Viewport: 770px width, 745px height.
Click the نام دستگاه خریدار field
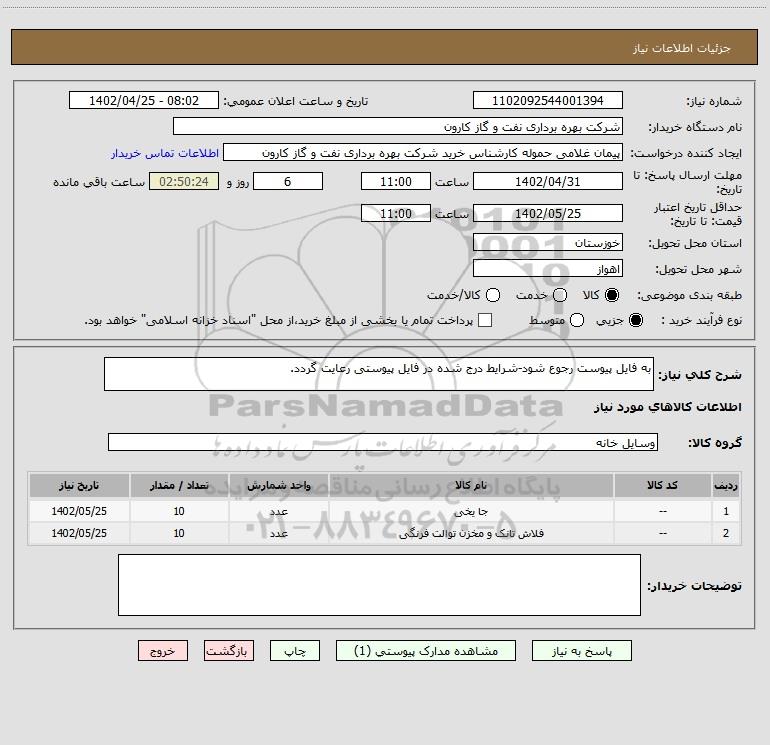coord(398,126)
